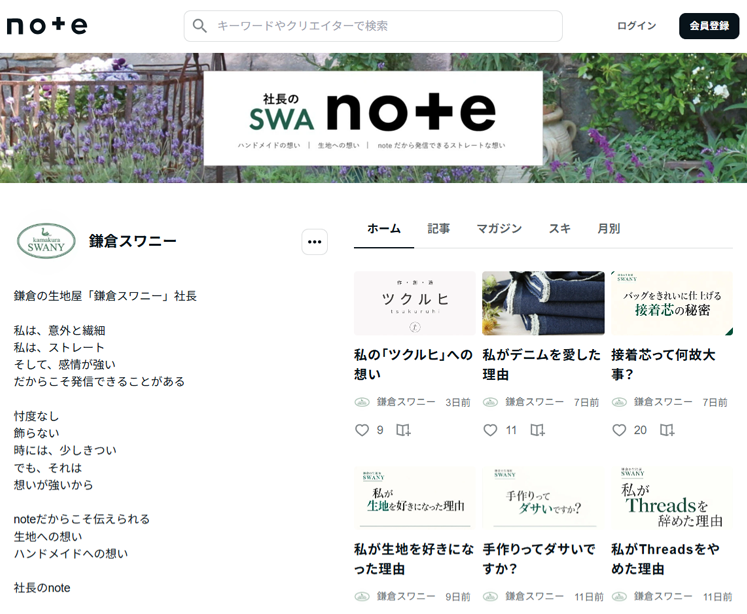Add ツクルヒ article to magazine icon
The image size is (747, 614).
[403, 430]
